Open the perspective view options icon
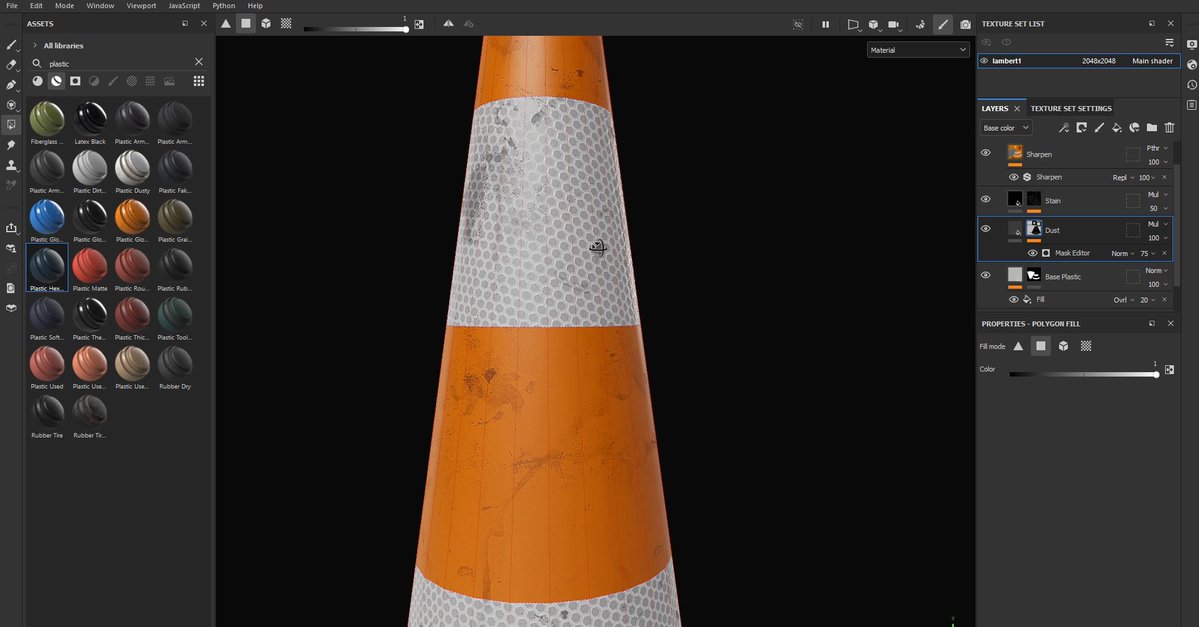The height and width of the screenshot is (627, 1199). (853, 24)
